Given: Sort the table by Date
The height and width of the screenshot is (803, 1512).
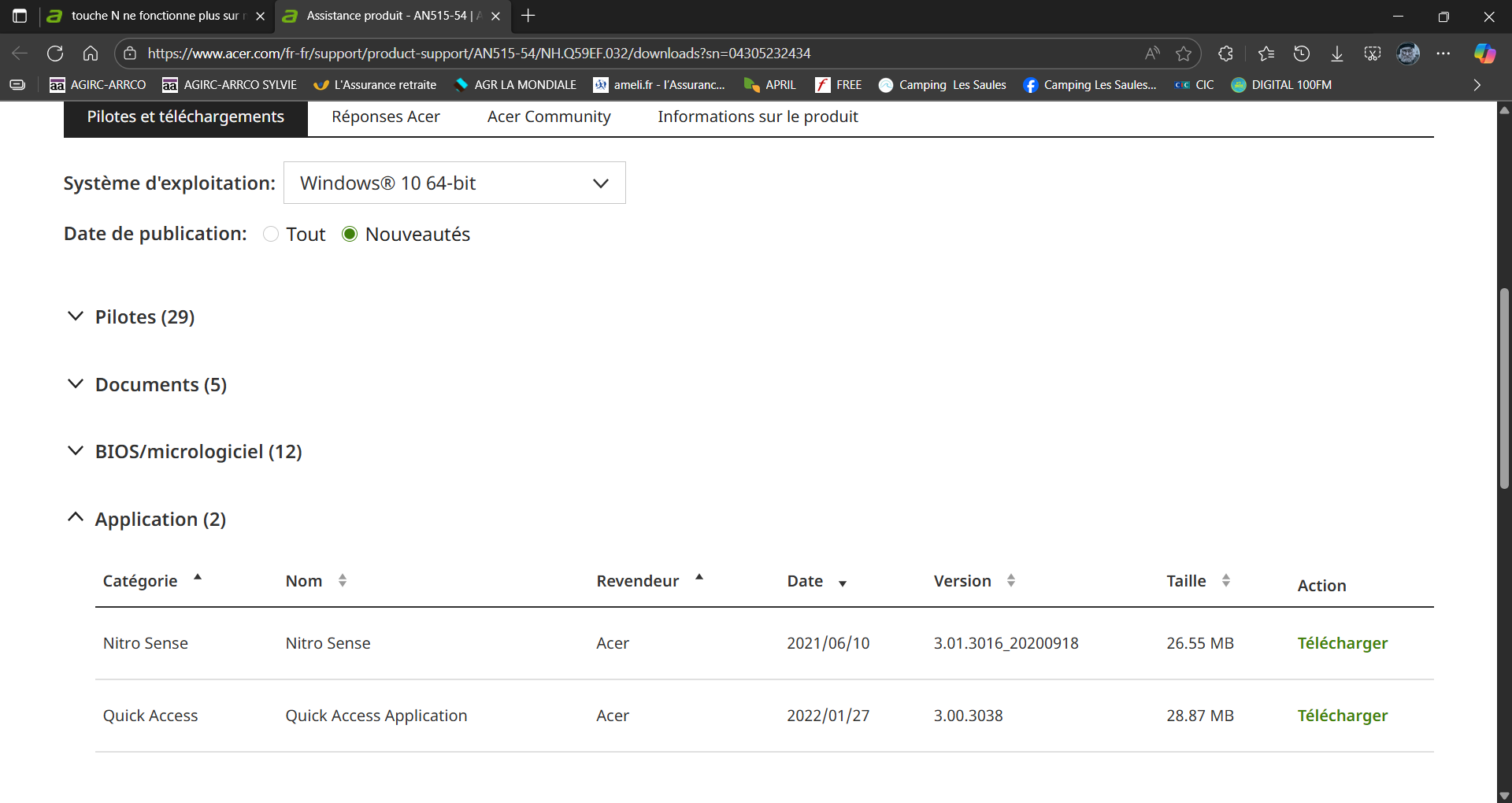Looking at the screenshot, I should [x=817, y=581].
